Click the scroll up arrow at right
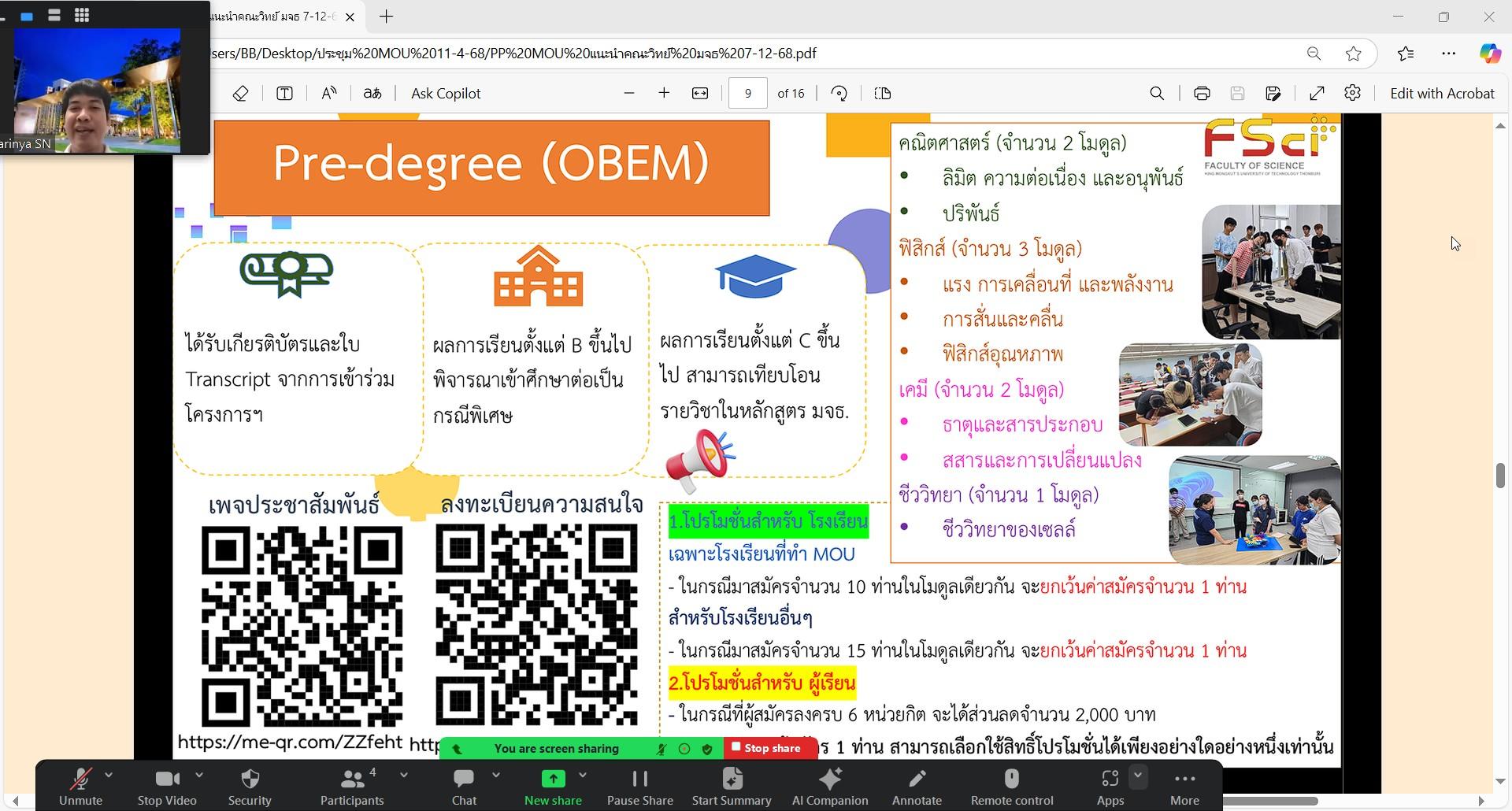1512x811 pixels. tap(1500, 126)
